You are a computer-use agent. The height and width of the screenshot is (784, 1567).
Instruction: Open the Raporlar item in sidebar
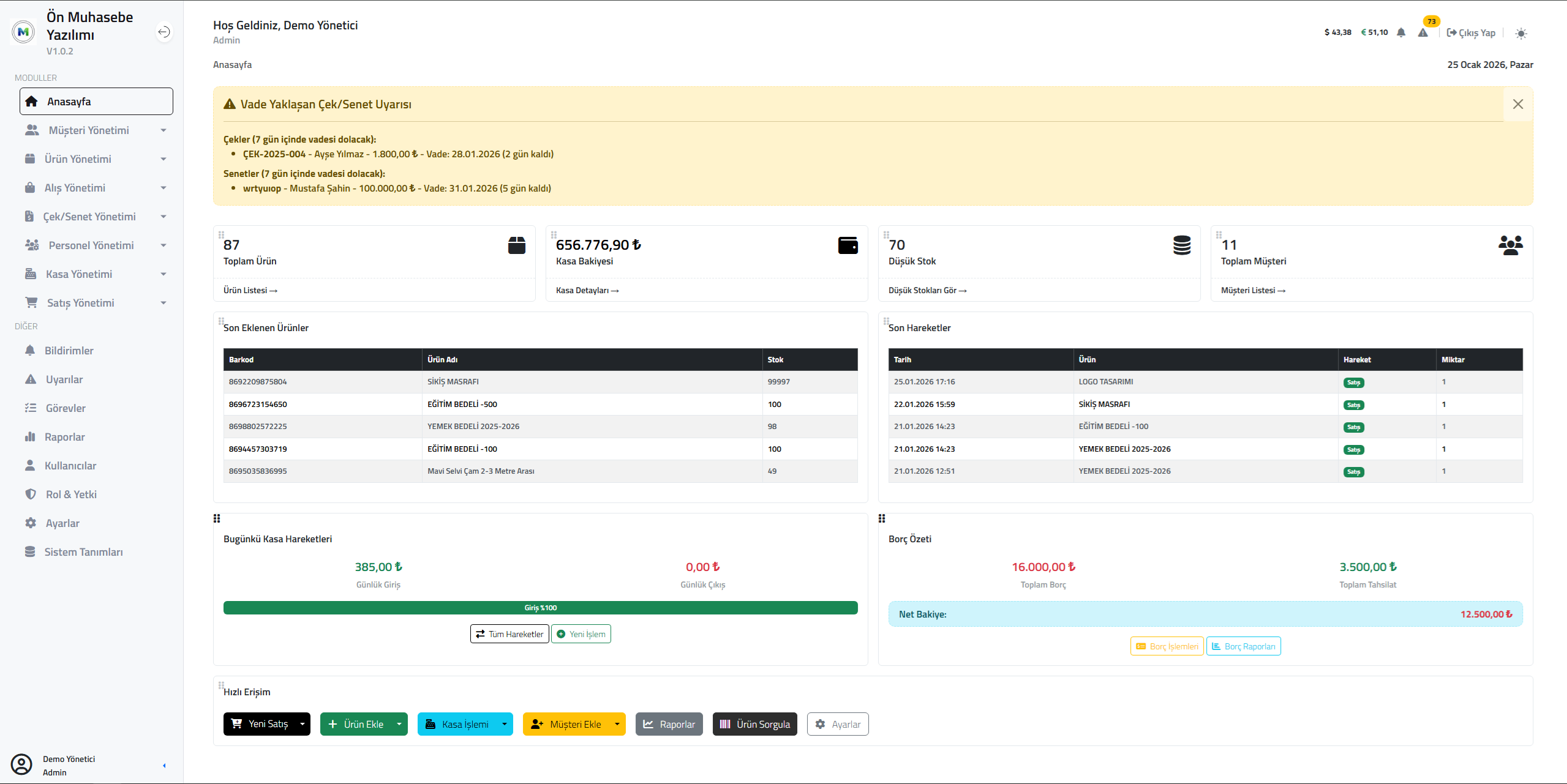pos(64,437)
